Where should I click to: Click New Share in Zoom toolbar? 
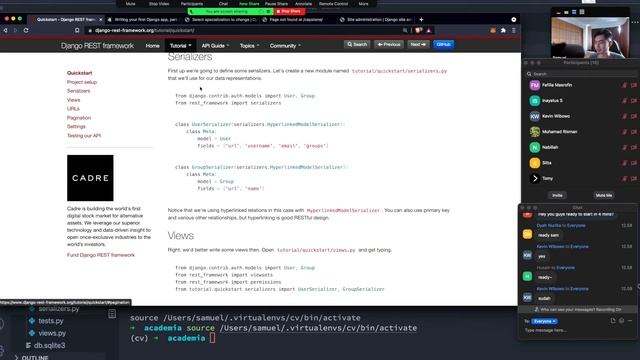249,4
